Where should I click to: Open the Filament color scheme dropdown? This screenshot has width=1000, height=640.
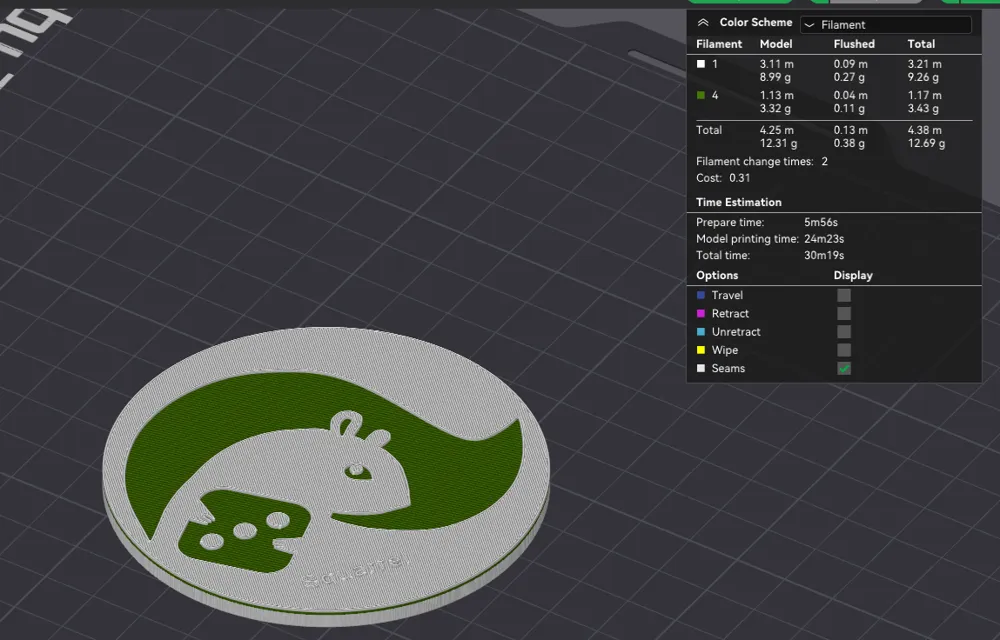886,25
